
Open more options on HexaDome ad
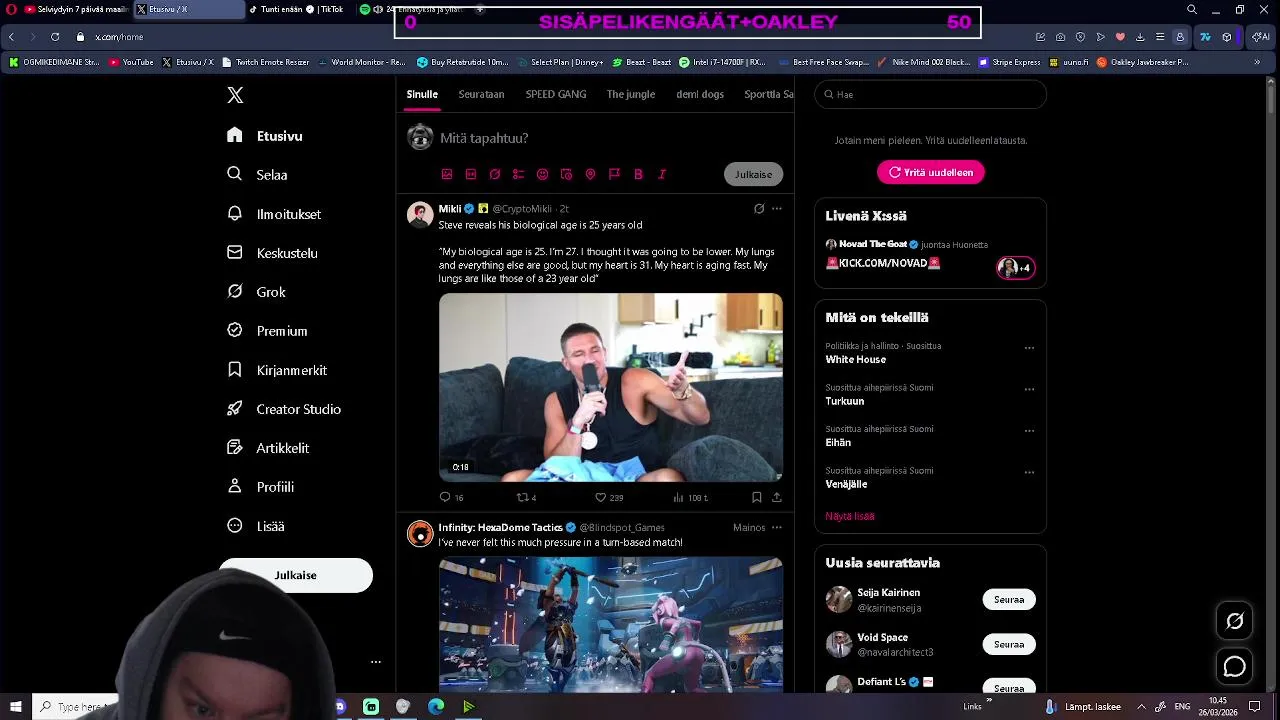click(777, 527)
